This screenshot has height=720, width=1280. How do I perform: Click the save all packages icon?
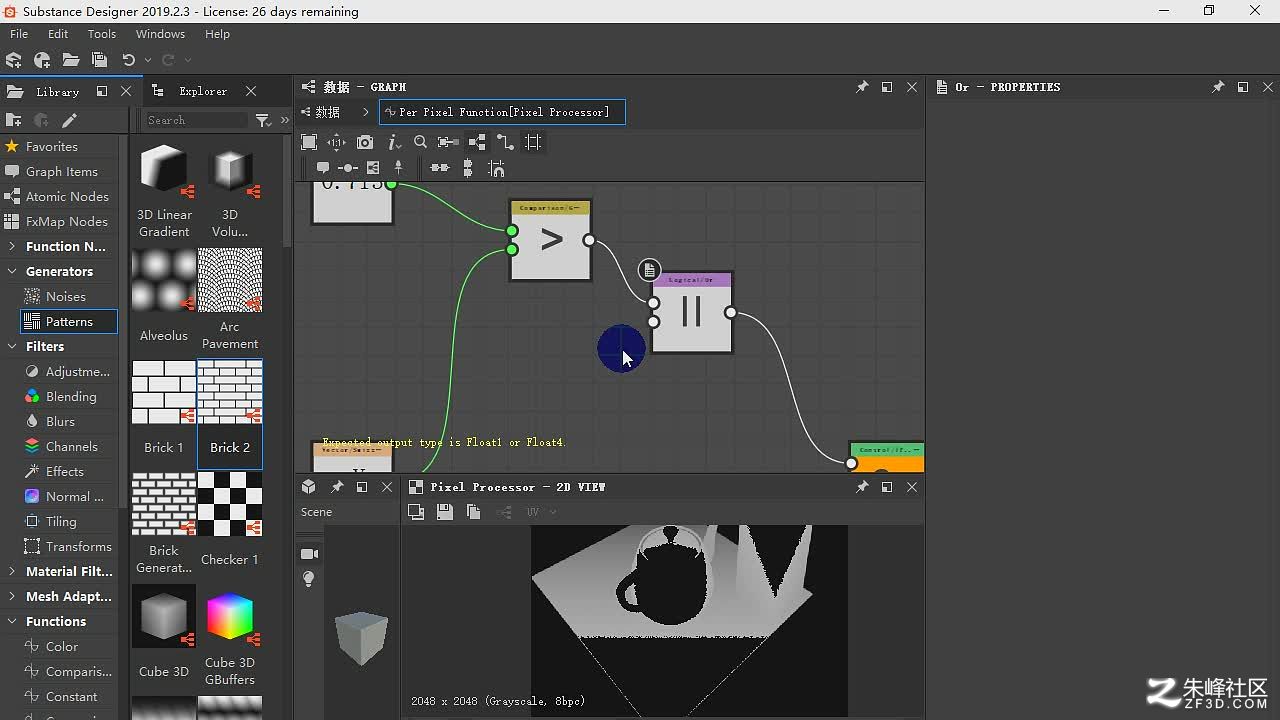coord(99,60)
